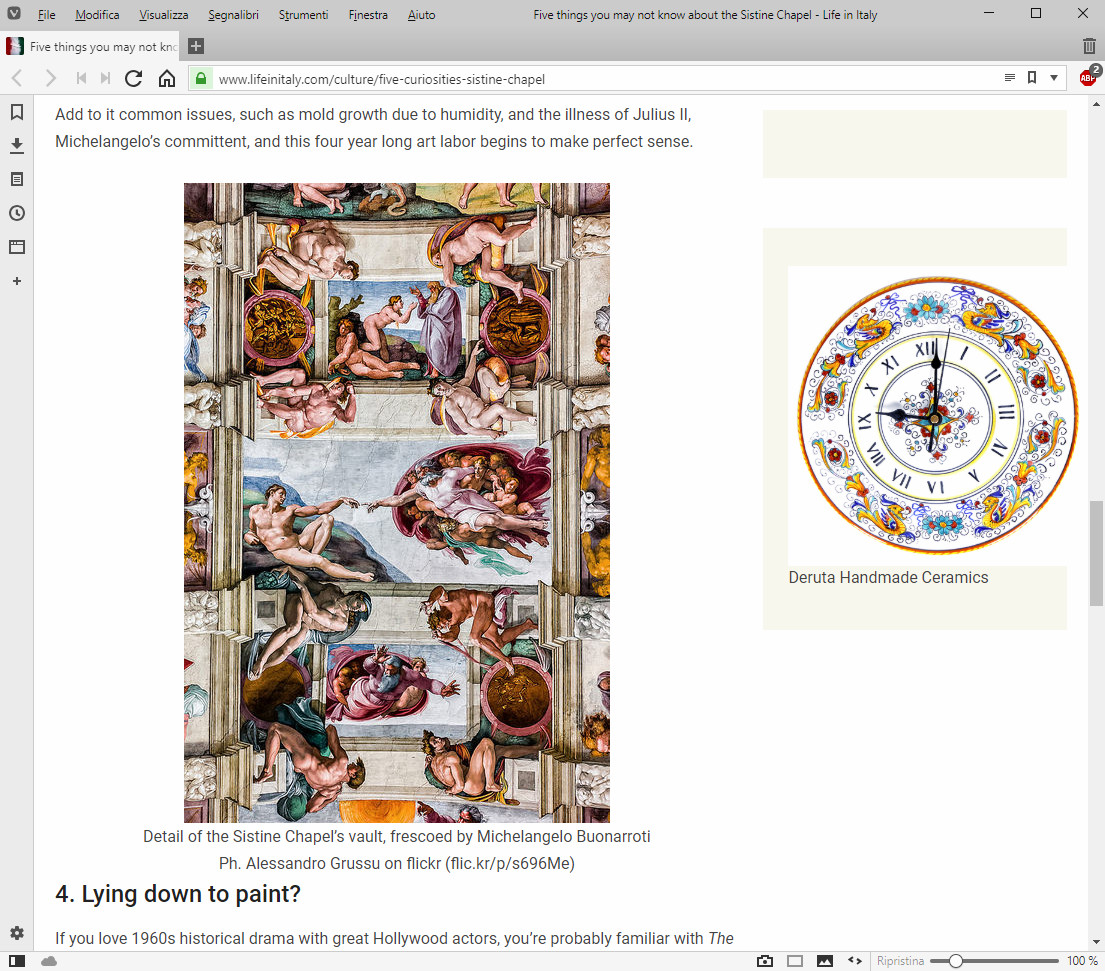Capture the page with camera icon
This screenshot has height=971, width=1105.
tap(765, 961)
